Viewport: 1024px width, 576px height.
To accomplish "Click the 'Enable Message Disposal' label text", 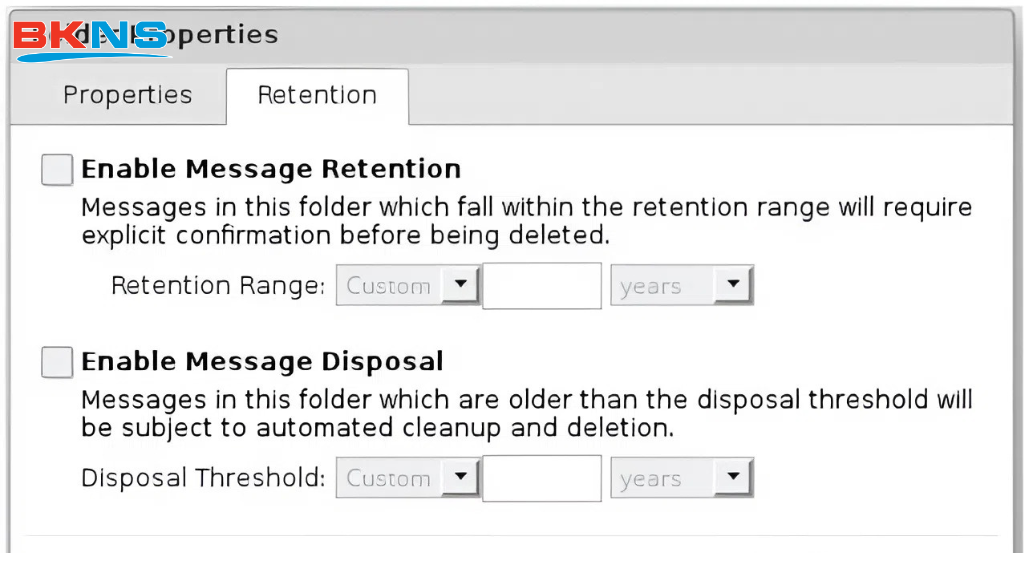I will (x=262, y=361).
